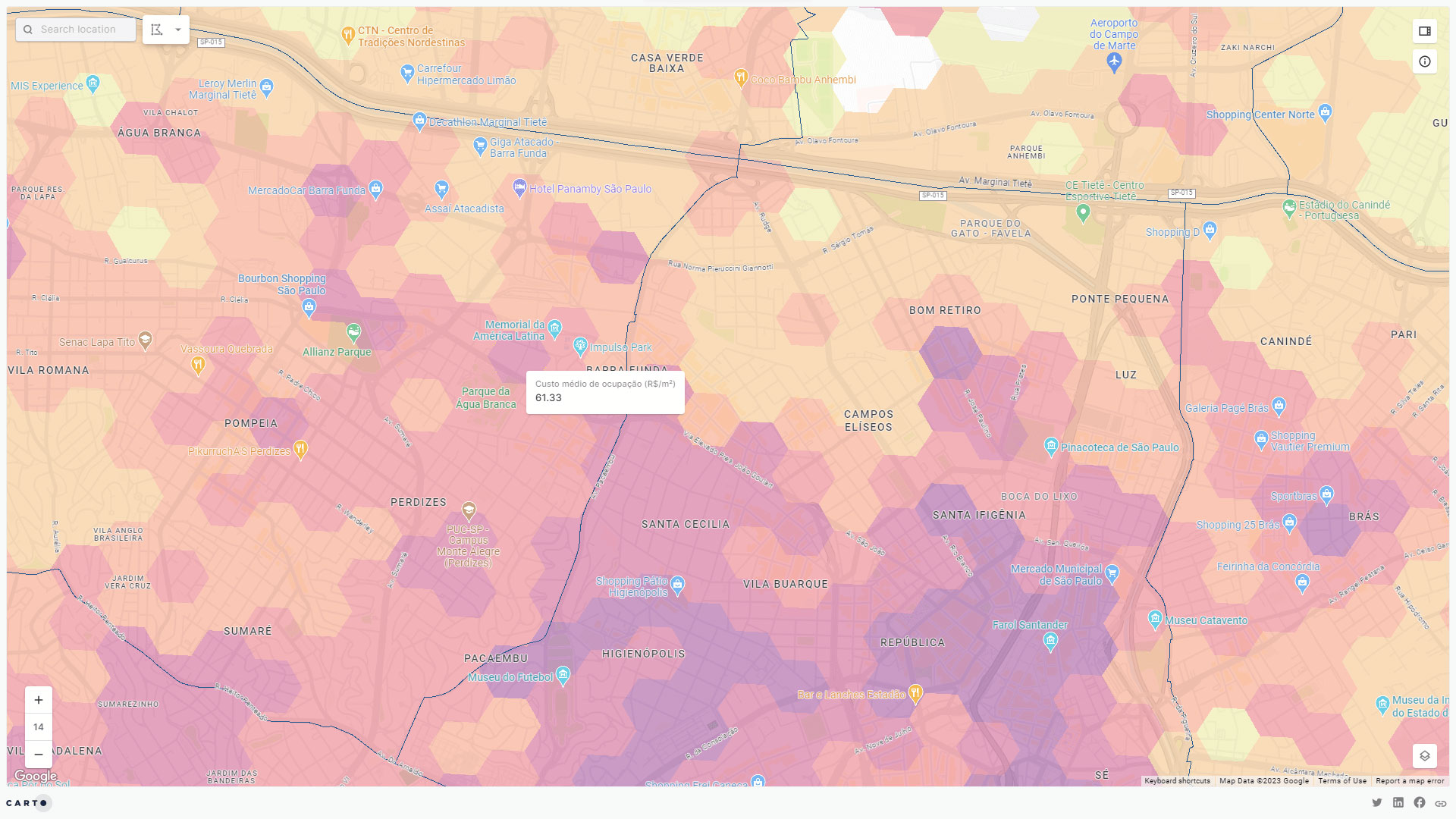Select Shopping 25 Brás marker
The height and width of the screenshot is (819, 1456).
coord(1290,523)
